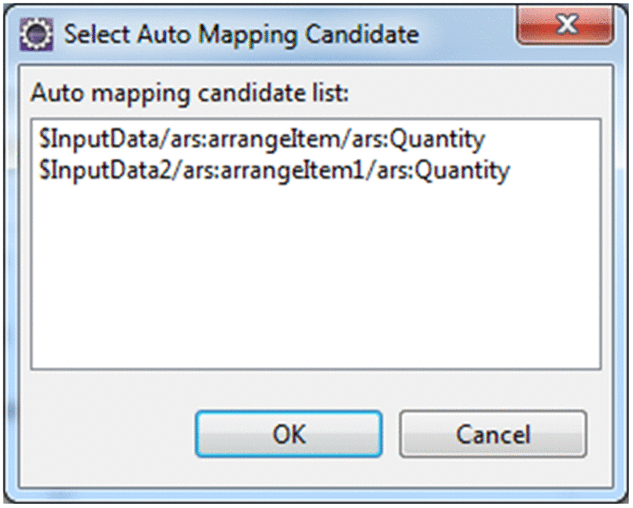633x508 pixels.
Task: Click the Select Auto Mapping Candidate title text
Action: [240, 34]
